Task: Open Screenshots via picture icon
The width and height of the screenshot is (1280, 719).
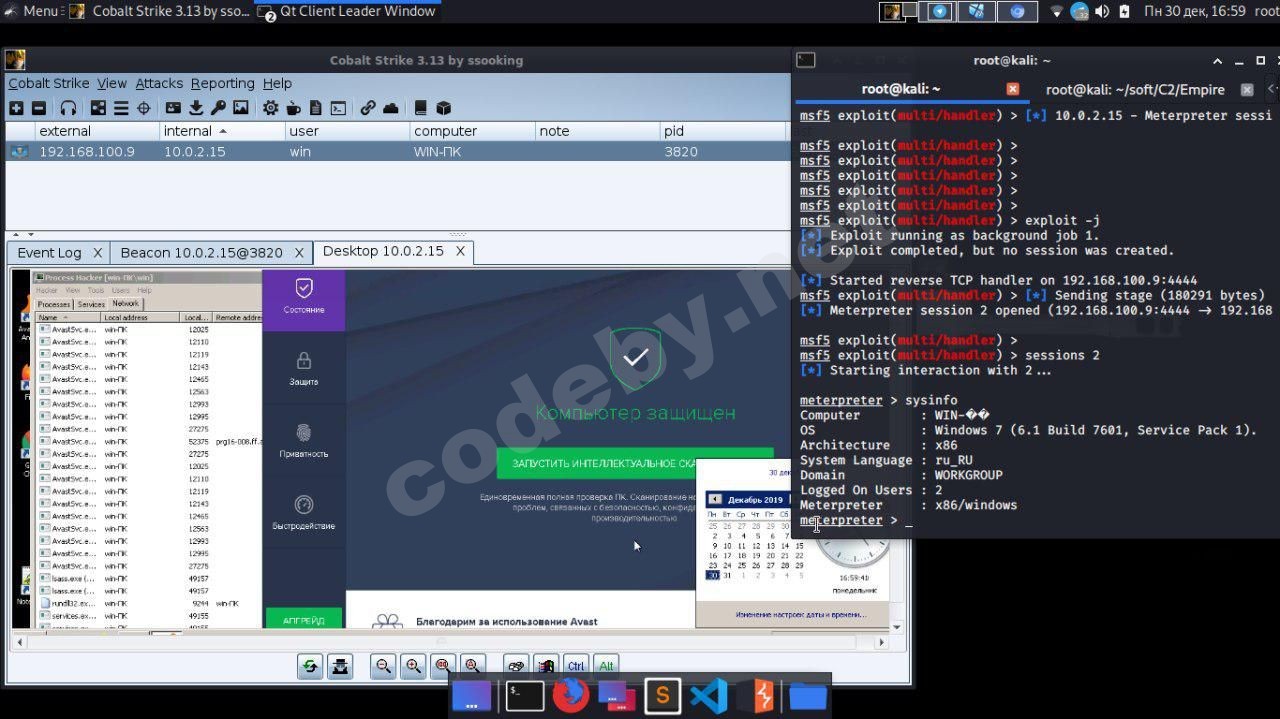Action: tap(241, 108)
